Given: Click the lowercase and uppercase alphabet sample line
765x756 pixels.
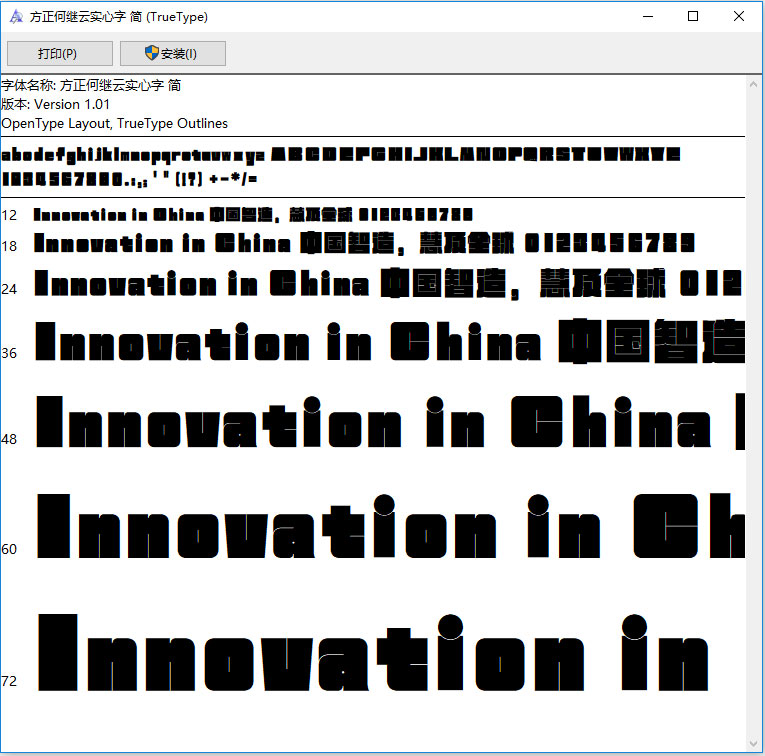Looking at the screenshot, I should pyautogui.click(x=341, y=155).
